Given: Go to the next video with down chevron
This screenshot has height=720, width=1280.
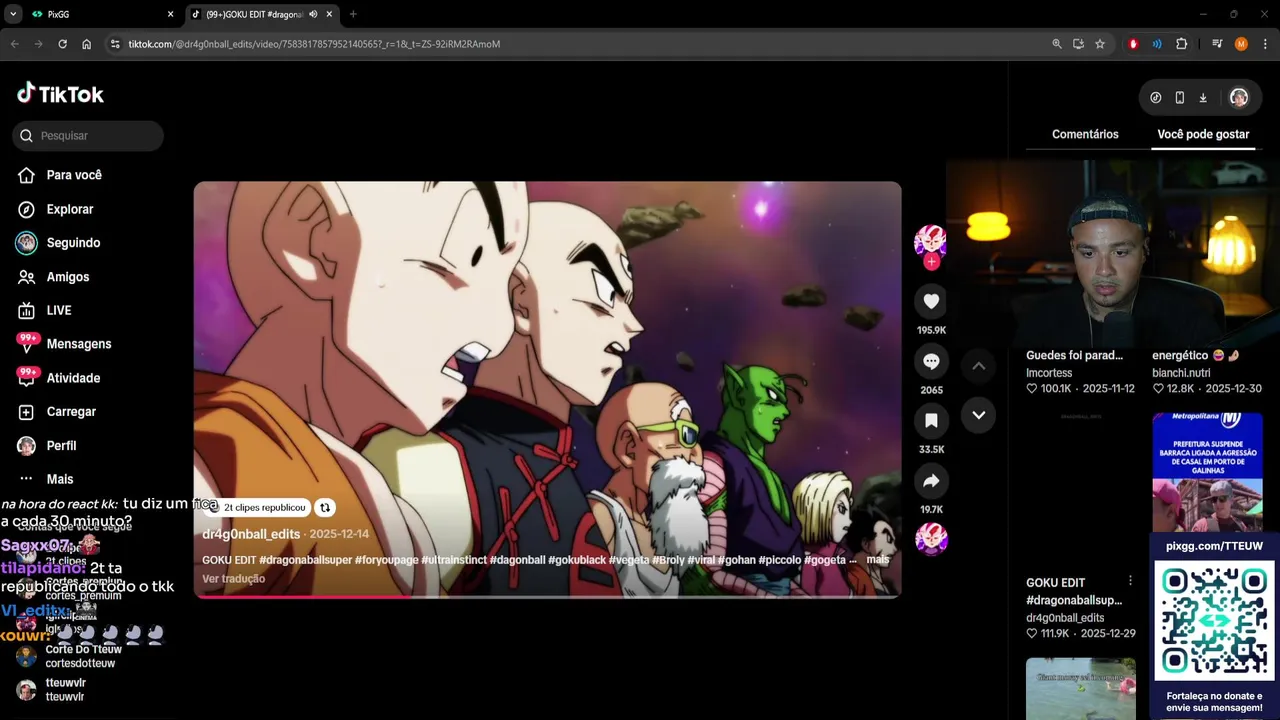Looking at the screenshot, I should point(978,415).
